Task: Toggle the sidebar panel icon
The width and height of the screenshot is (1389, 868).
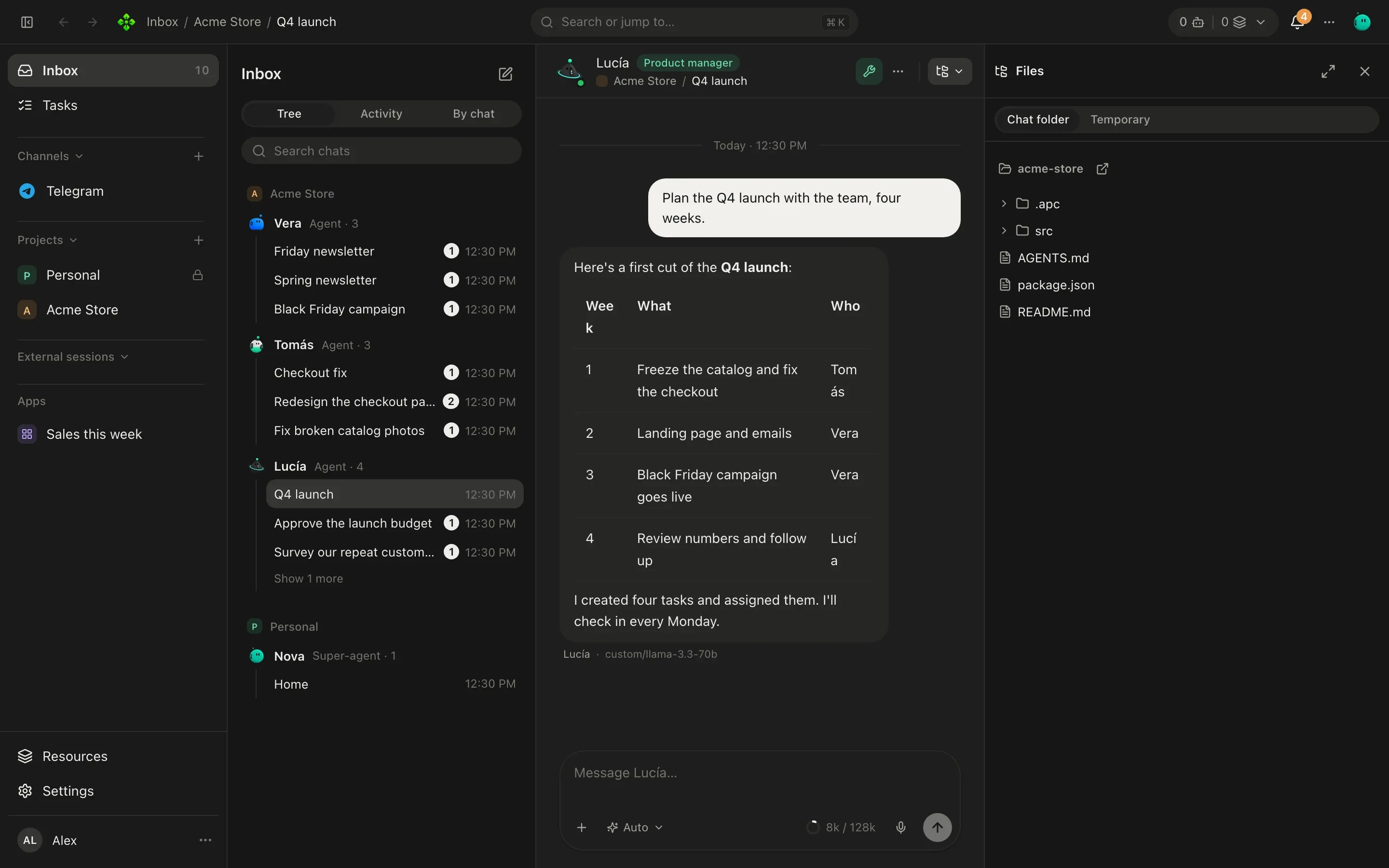Action: (x=27, y=22)
